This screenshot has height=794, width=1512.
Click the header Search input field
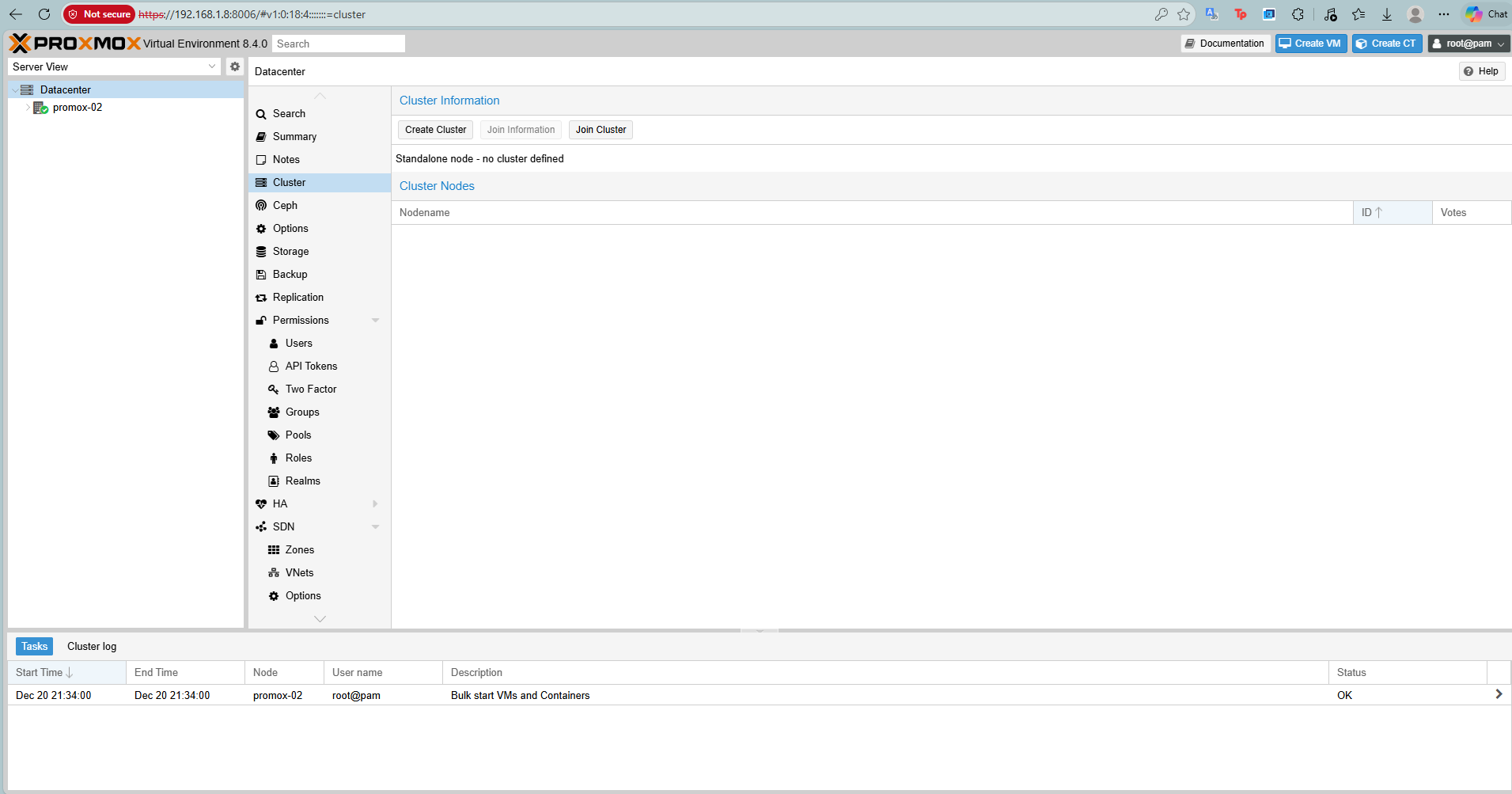[338, 44]
